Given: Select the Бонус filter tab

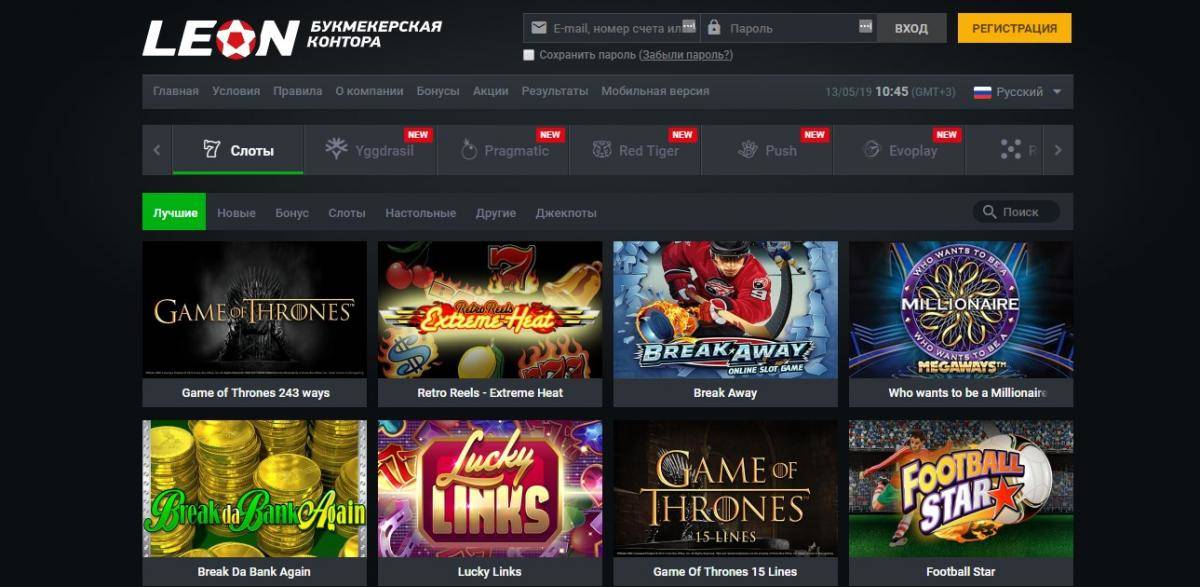Looking at the screenshot, I should pos(292,213).
